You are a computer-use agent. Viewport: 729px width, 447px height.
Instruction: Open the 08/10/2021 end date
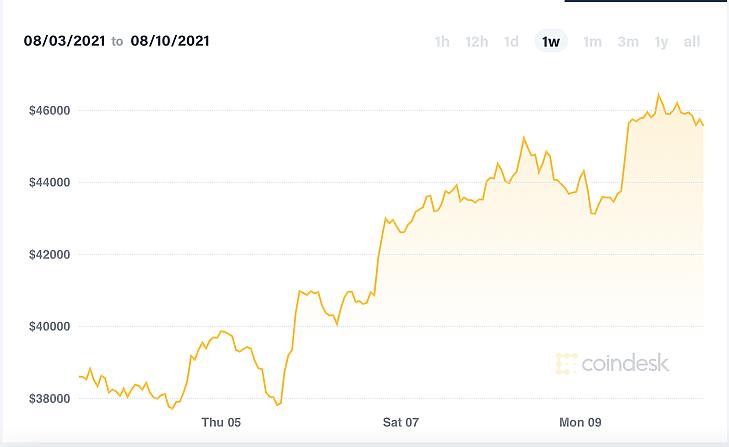point(170,41)
